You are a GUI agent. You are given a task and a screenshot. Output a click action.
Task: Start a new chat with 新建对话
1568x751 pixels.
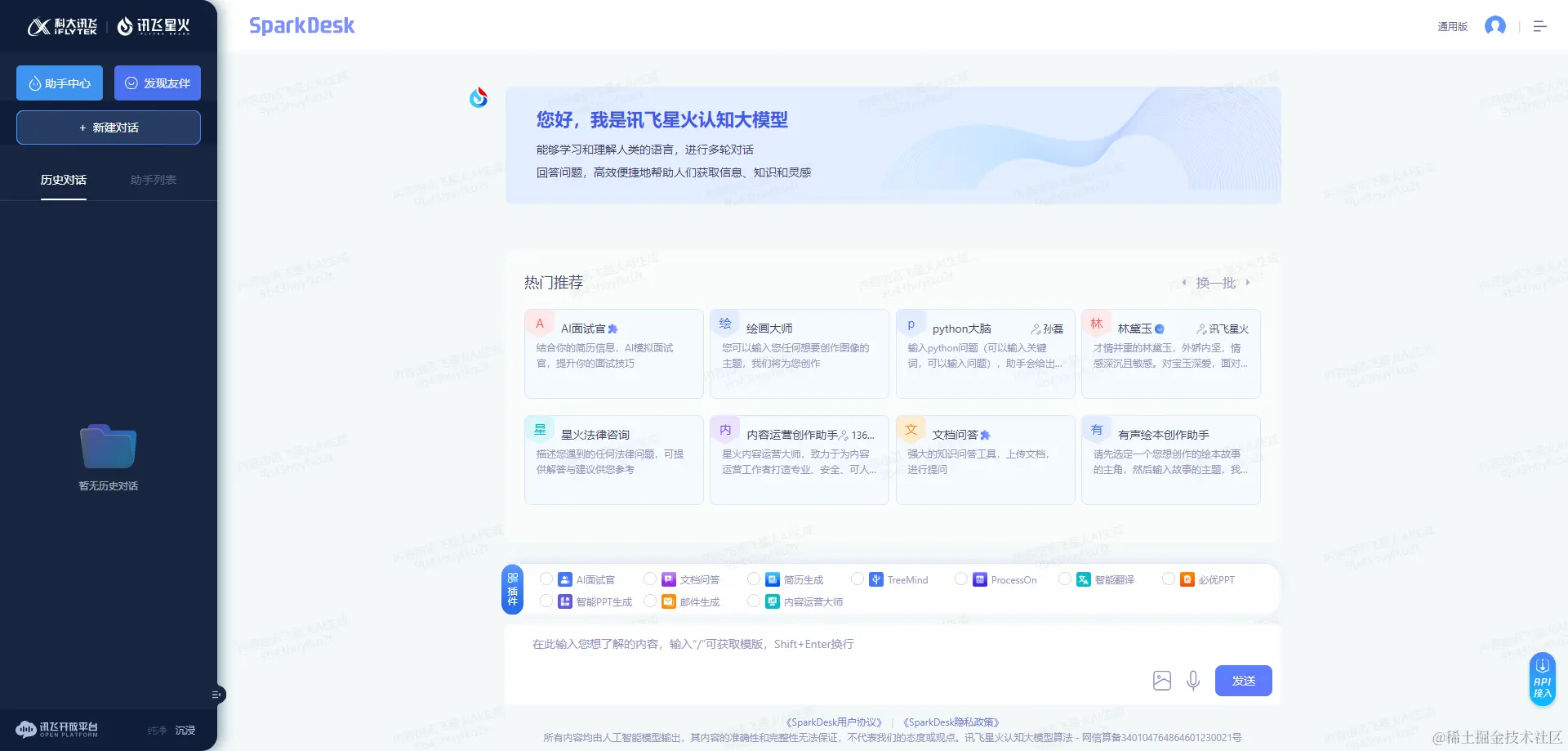109,127
